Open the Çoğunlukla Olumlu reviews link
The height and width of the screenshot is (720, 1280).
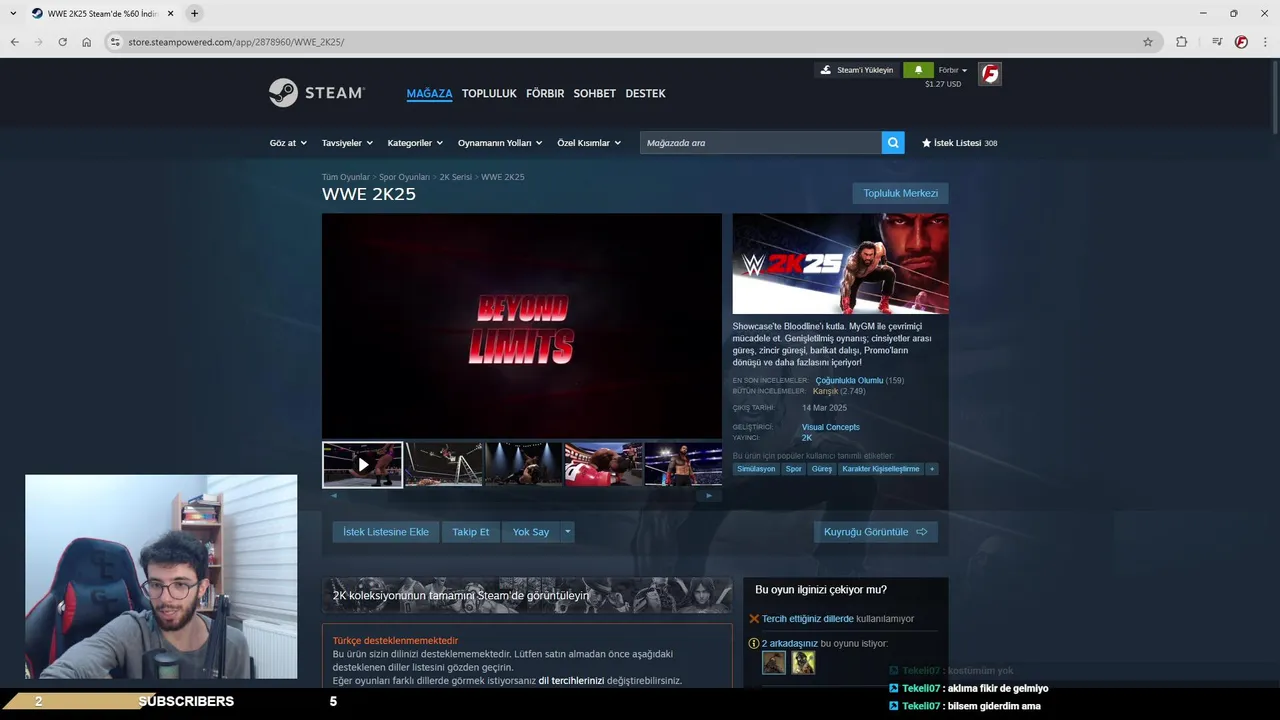coord(849,381)
